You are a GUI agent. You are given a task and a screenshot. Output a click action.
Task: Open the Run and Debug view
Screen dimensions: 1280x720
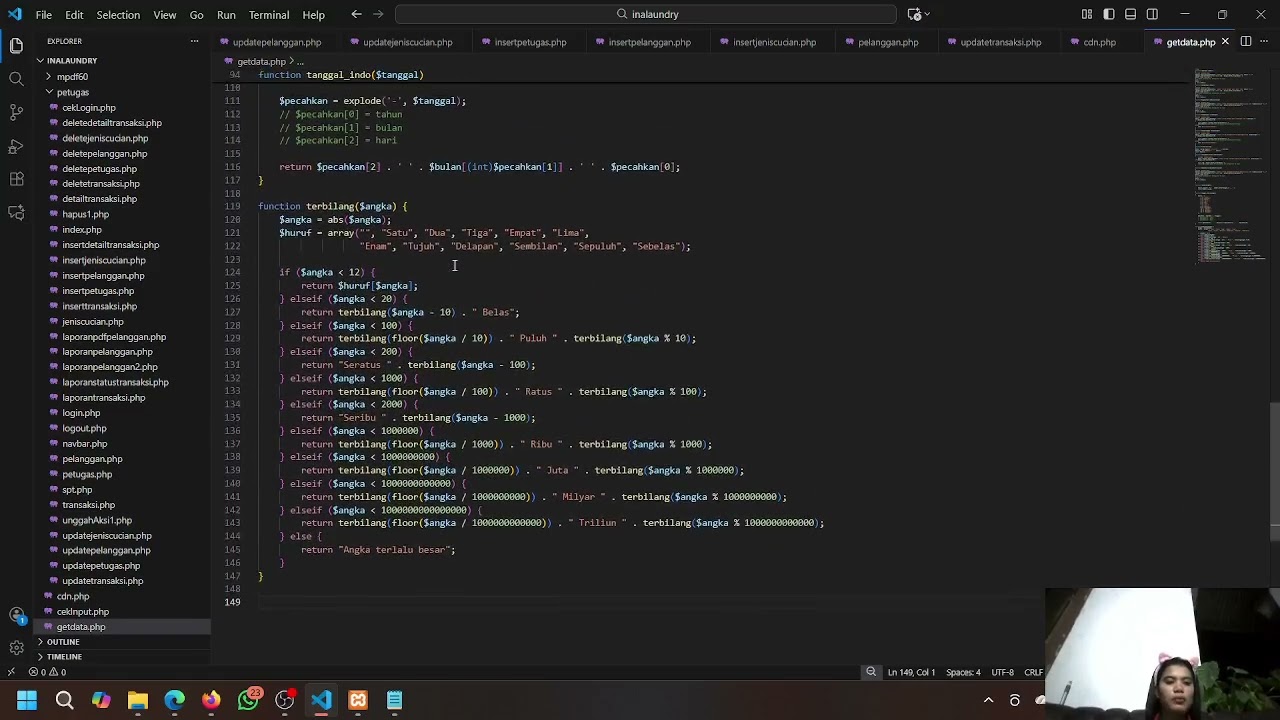tap(16, 146)
